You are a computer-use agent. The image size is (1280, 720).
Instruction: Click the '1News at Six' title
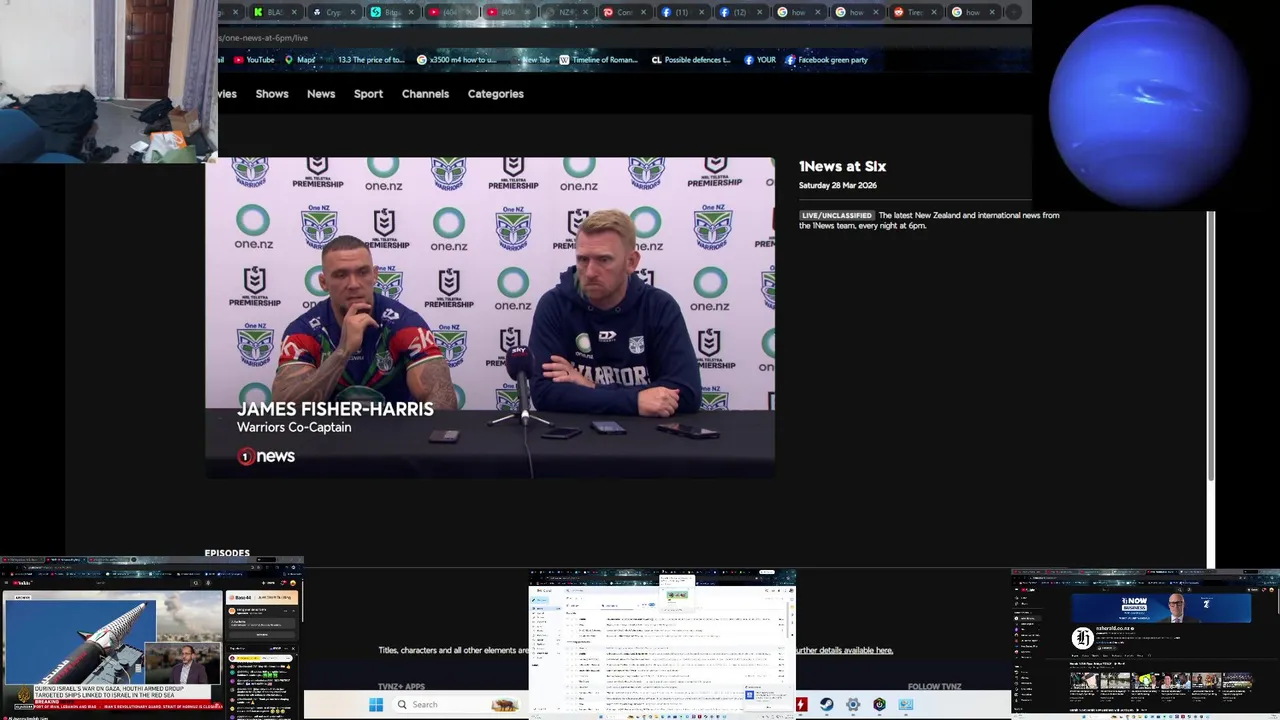842,167
